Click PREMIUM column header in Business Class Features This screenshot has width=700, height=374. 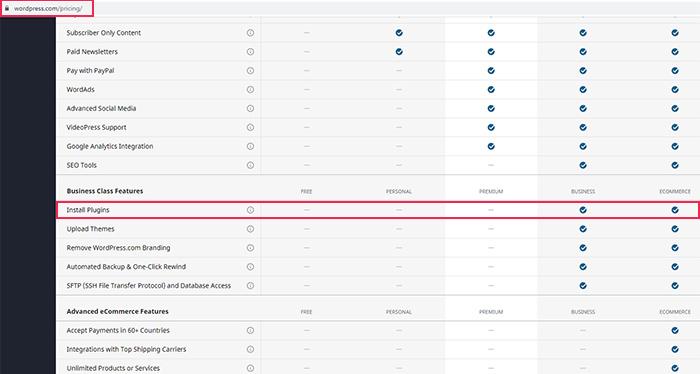point(491,191)
